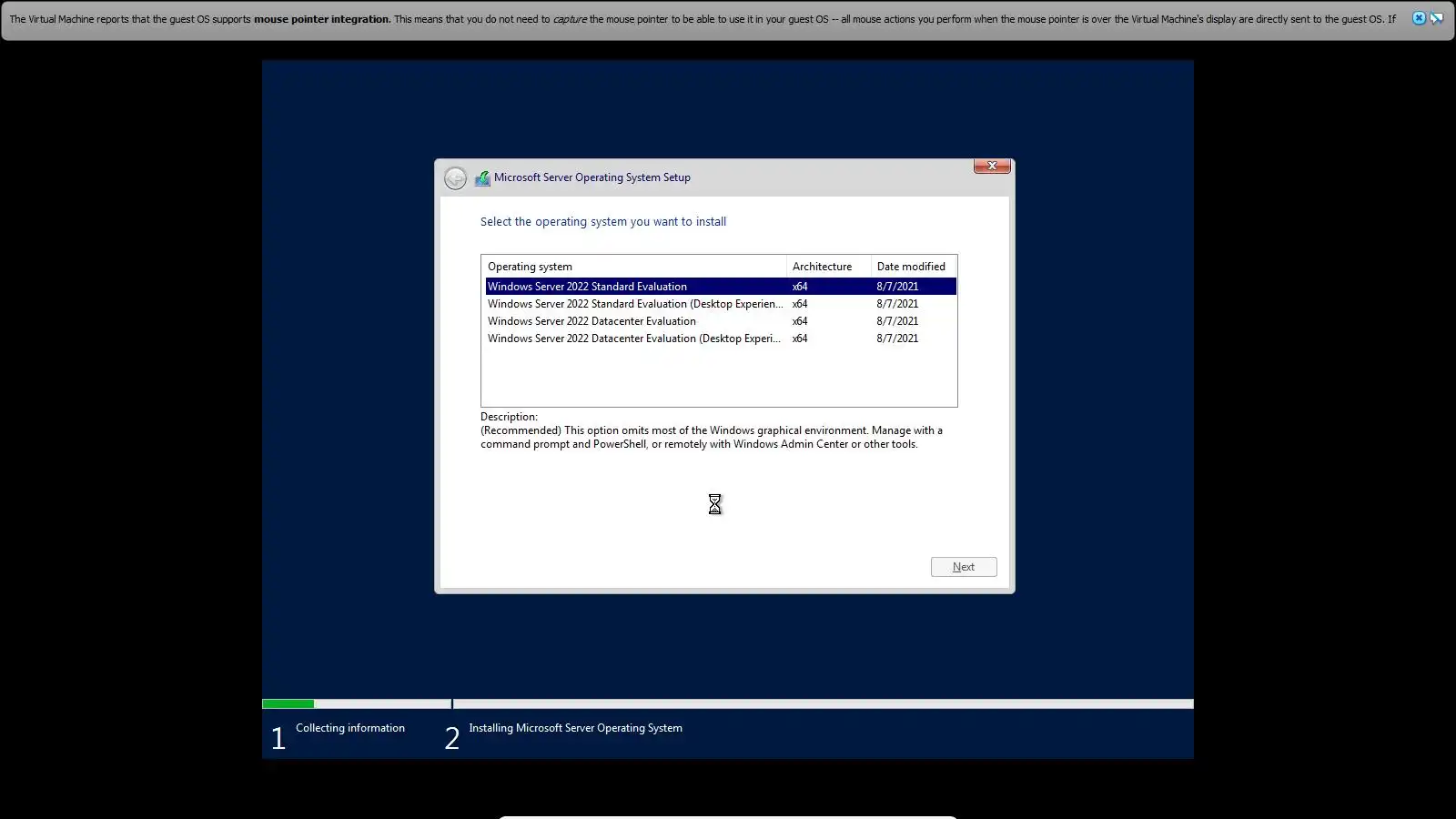Click the setup progress bar
The image size is (1456, 819).
tap(728, 703)
